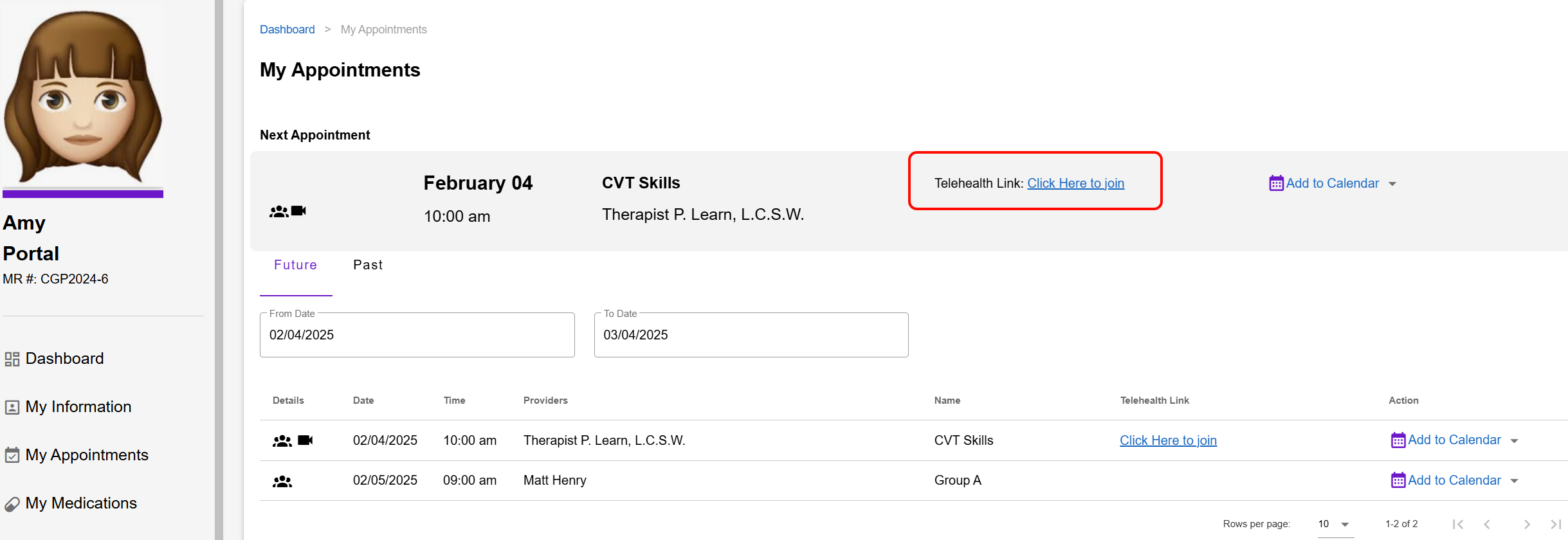1568x540 pixels.
Task: Click the My Appointments calendar-check icon
Action: pos(12,455)
